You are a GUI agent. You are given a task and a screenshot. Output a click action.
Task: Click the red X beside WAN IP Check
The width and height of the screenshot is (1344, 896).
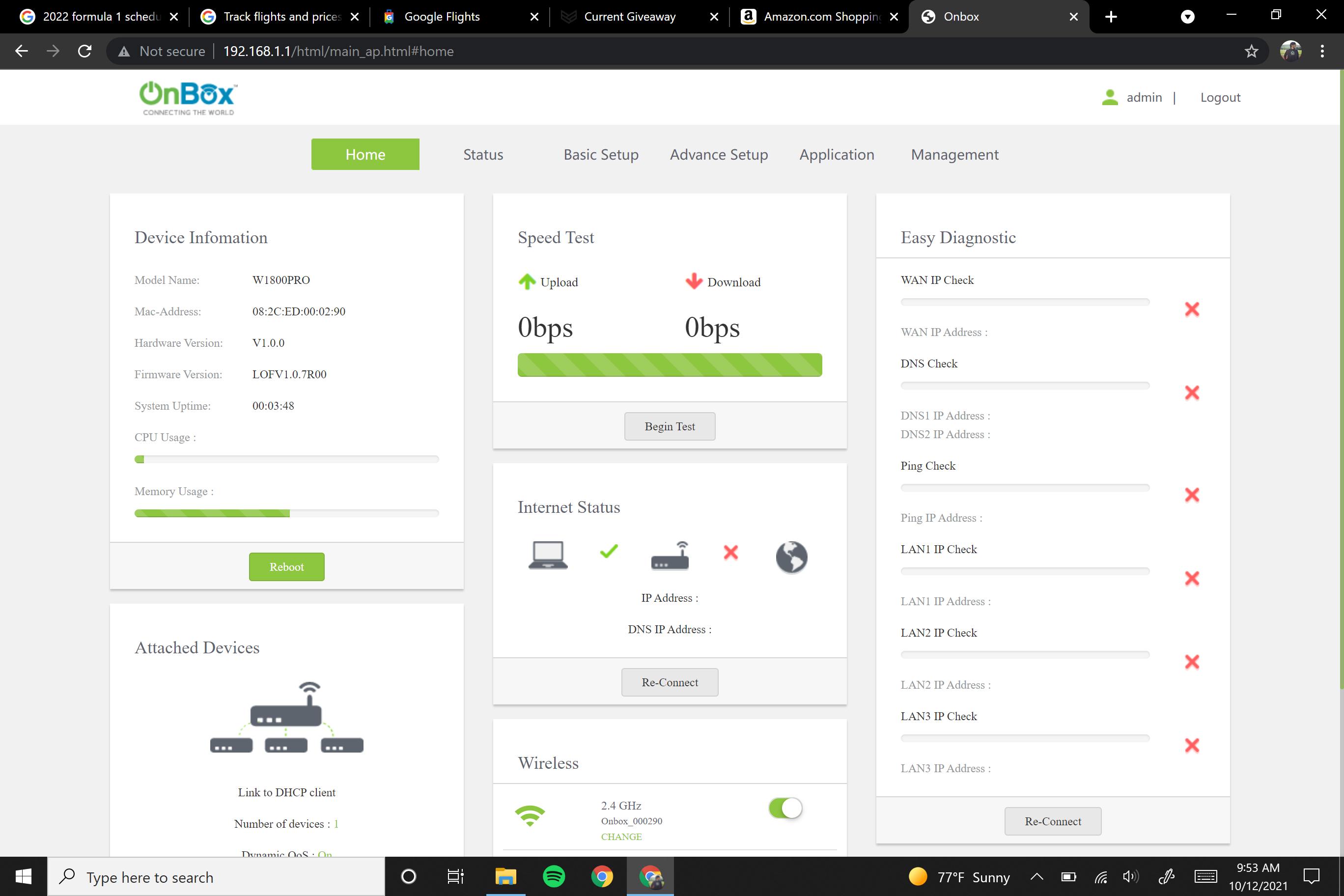point(1193,309)
